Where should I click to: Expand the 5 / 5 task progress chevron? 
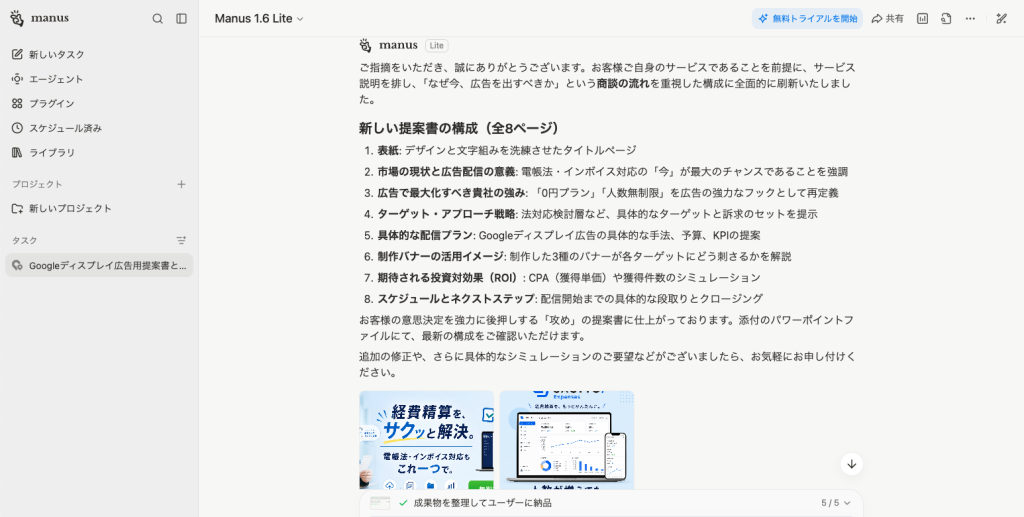[848, 503]
